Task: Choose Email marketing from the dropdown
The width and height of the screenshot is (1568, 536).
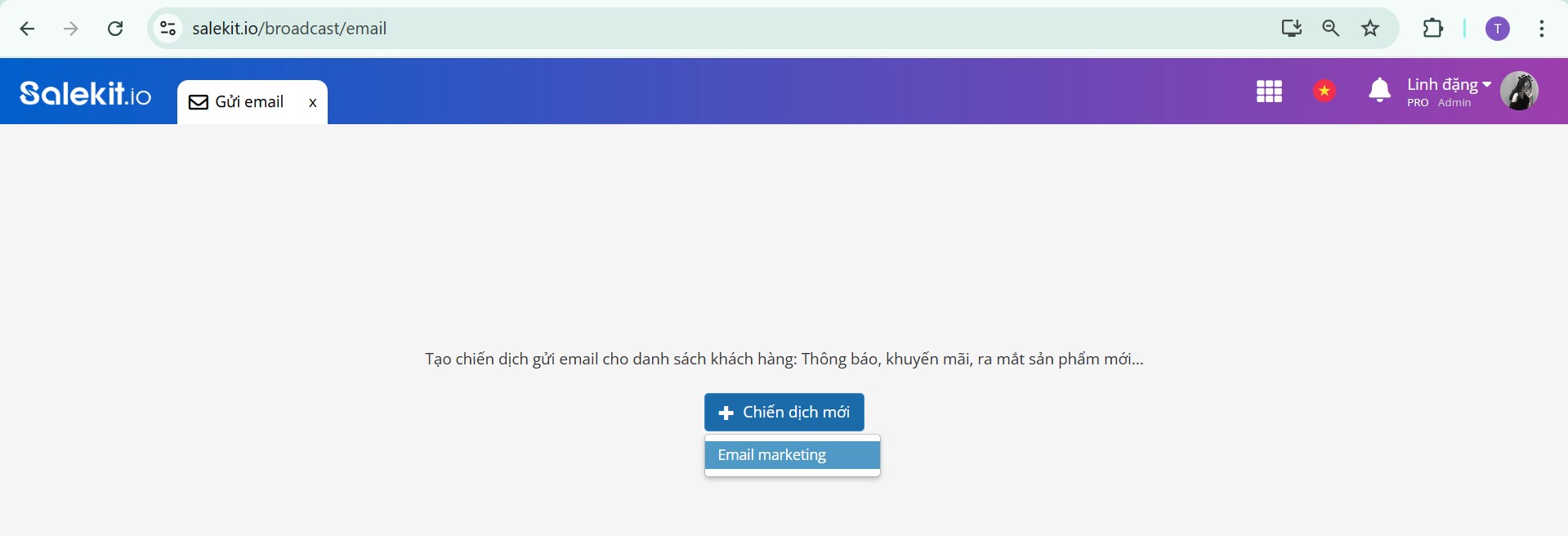Action: [x=793, y=455]
